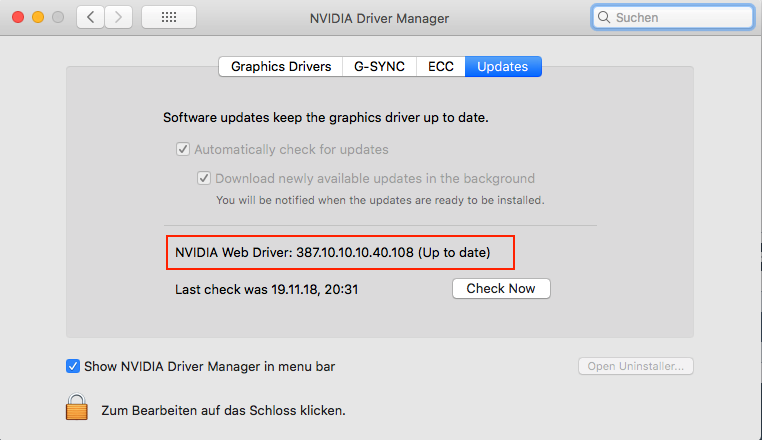
Task: Toggle Download newly available updates checkbox
Action: [205, 178]
